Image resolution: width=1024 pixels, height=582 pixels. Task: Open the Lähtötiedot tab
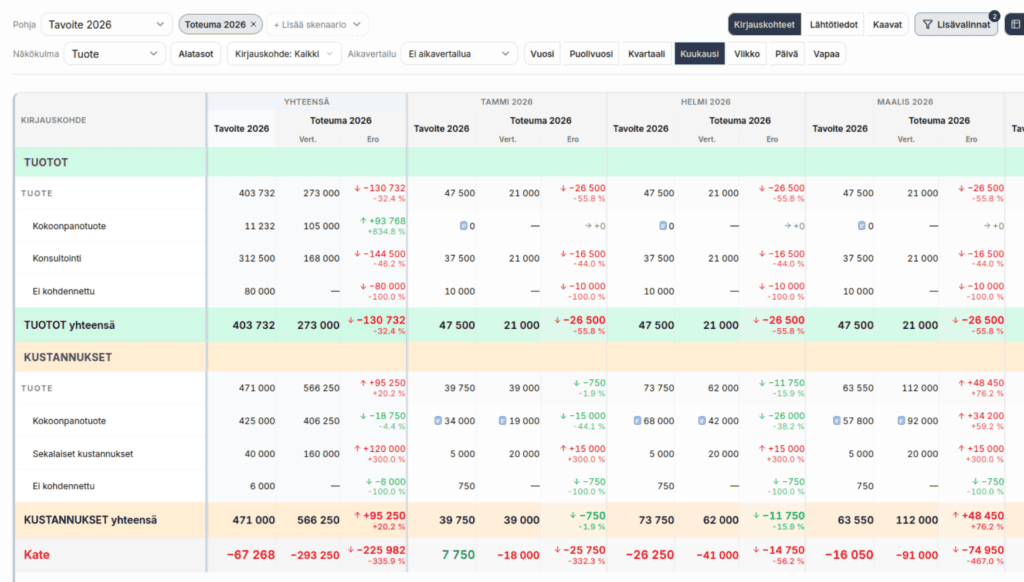833,25
